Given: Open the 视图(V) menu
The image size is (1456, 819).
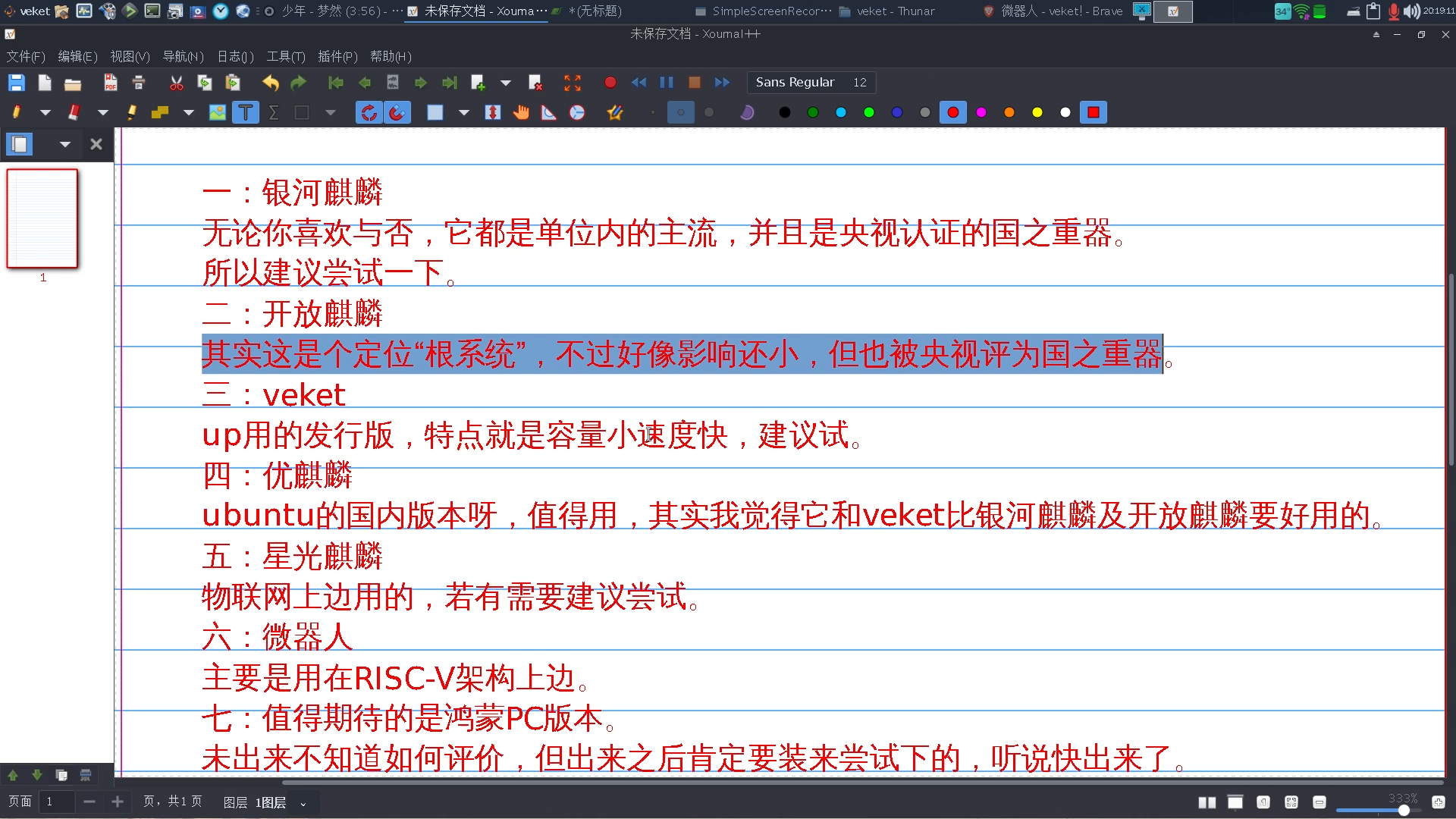Looking at the screenshot, I should point(130,57).
